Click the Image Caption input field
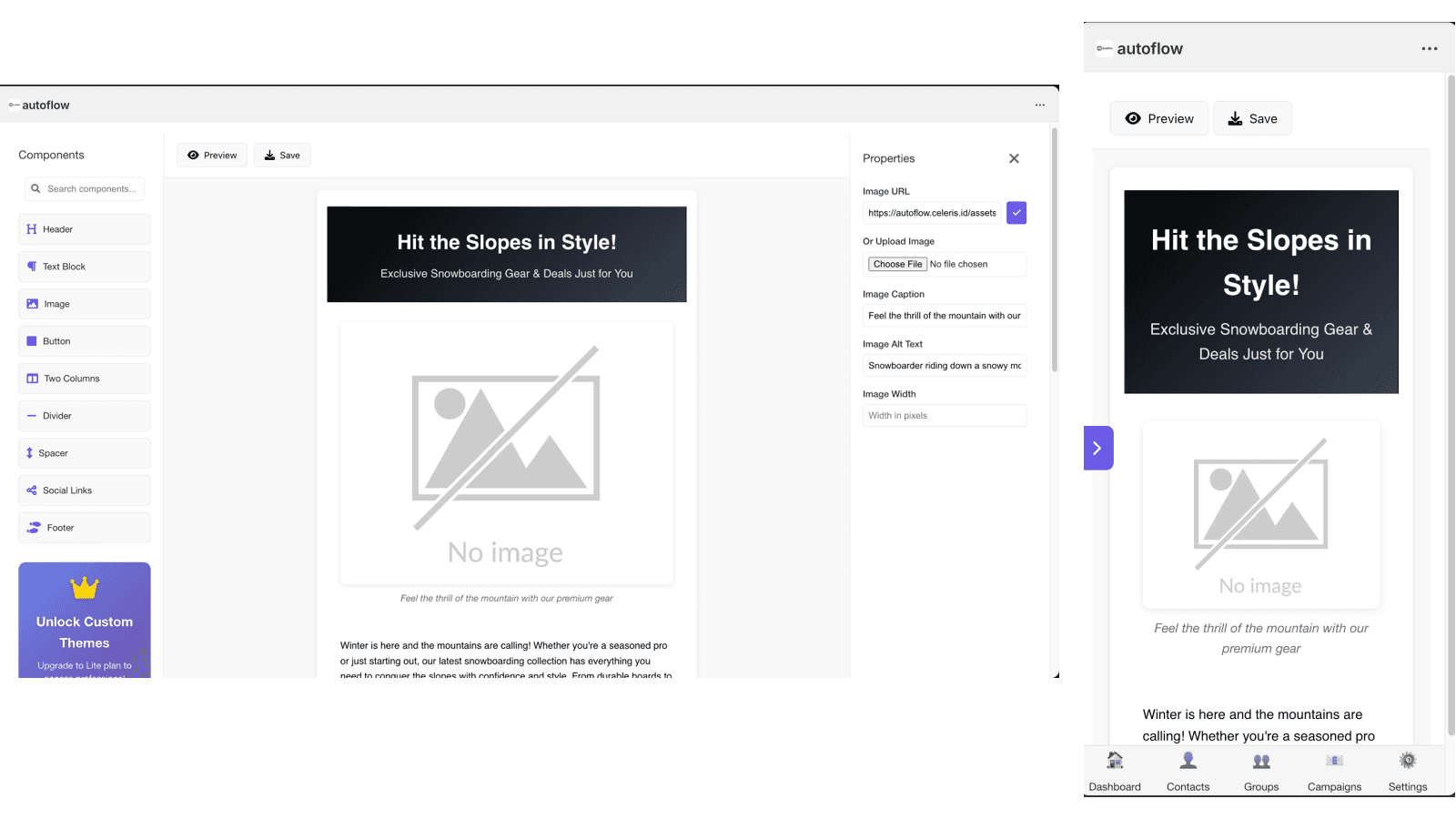1456x819 pixels. click(x=944, y=315)
